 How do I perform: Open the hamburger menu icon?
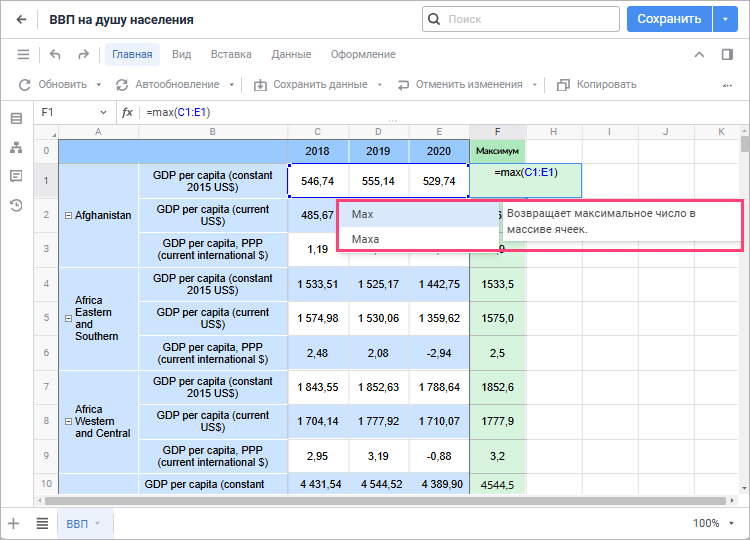point(23,54)
